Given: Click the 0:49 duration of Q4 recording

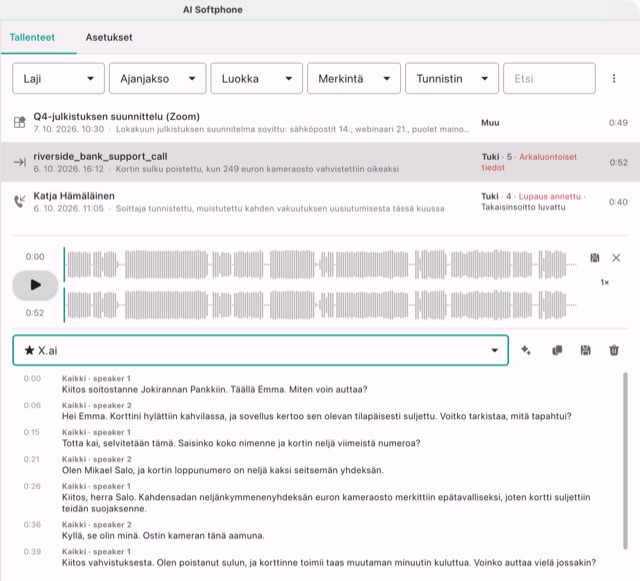Looking at the screenshot, I should coord(618,123).
